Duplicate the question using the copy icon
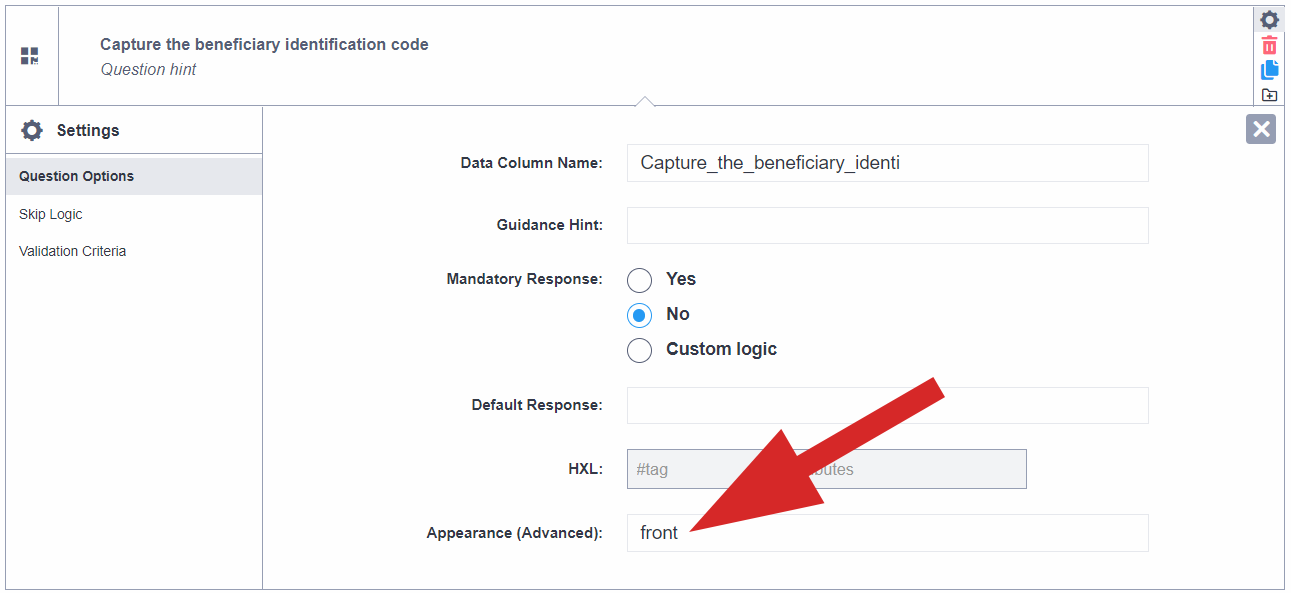This screenshot has width=1291, height=593. coord(1269,69)
